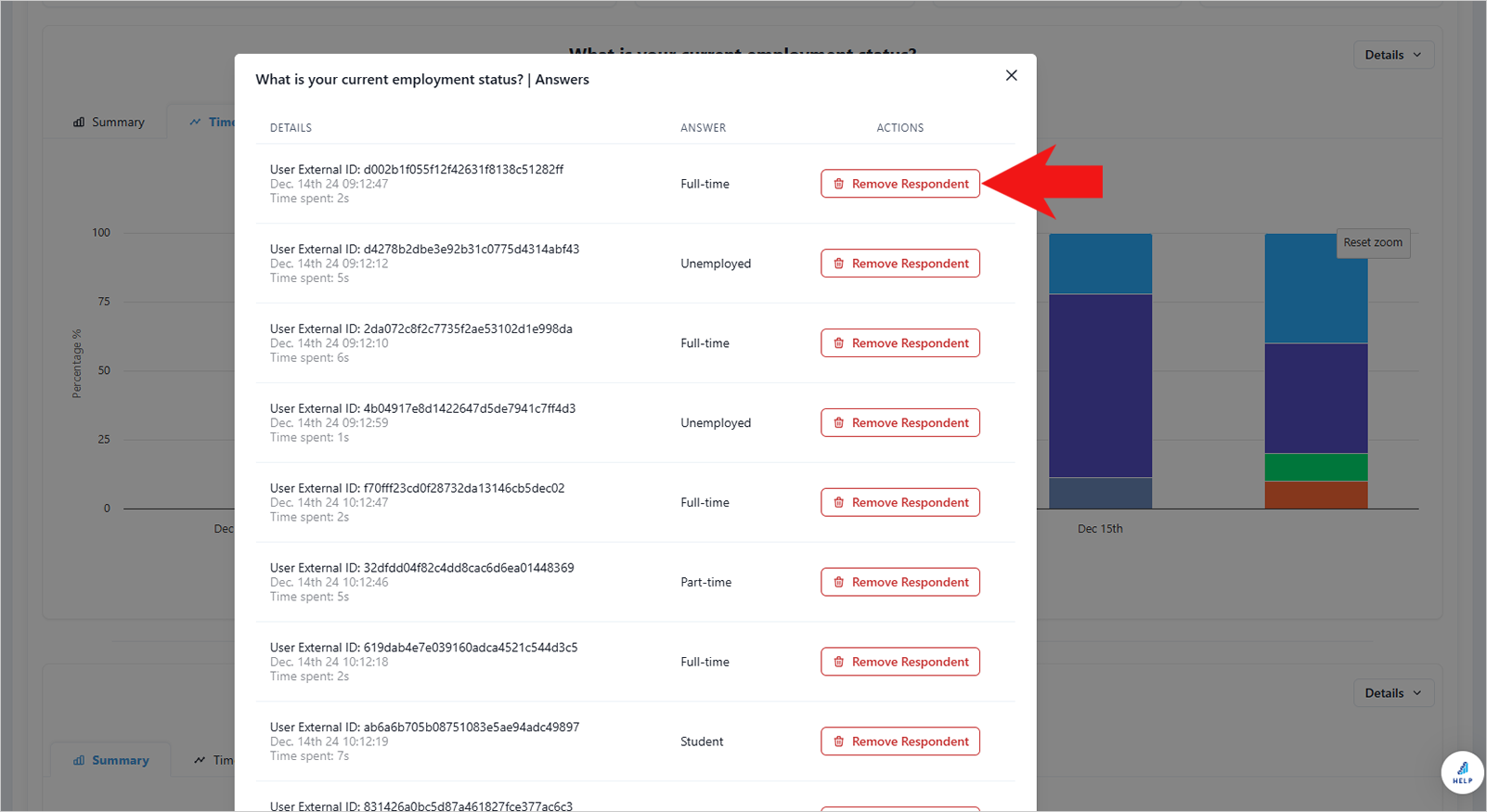Viewport: 1487px width, 812px height.
Task: Remove respondent d002b1f055f12f42631f8138c51282ff
Action: point(900,184)
